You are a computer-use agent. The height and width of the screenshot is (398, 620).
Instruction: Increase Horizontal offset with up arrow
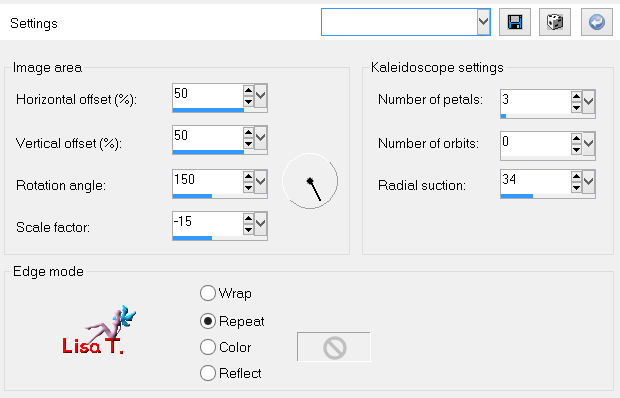tap(248, 91)
